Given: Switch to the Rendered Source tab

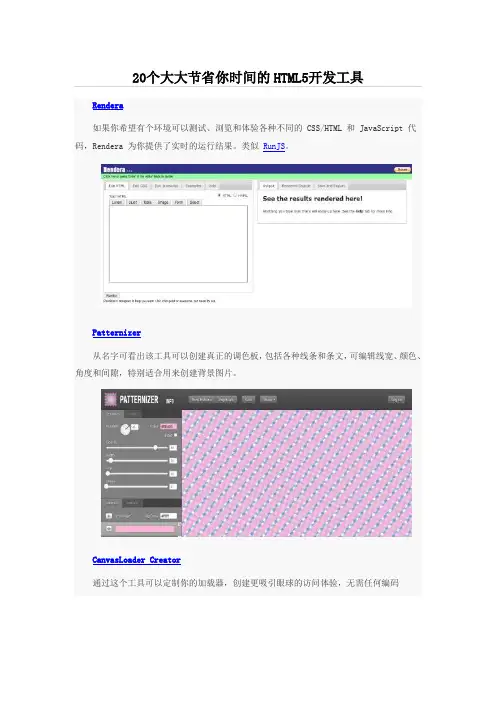Looking at the screenshot, I should tap(296, 186).
